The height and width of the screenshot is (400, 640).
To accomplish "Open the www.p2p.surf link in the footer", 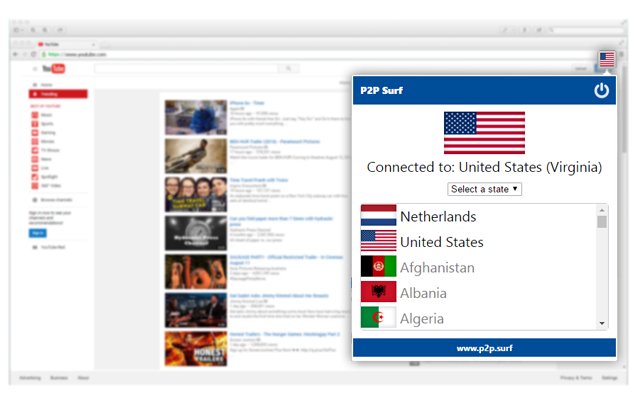I will pos(484,348).
